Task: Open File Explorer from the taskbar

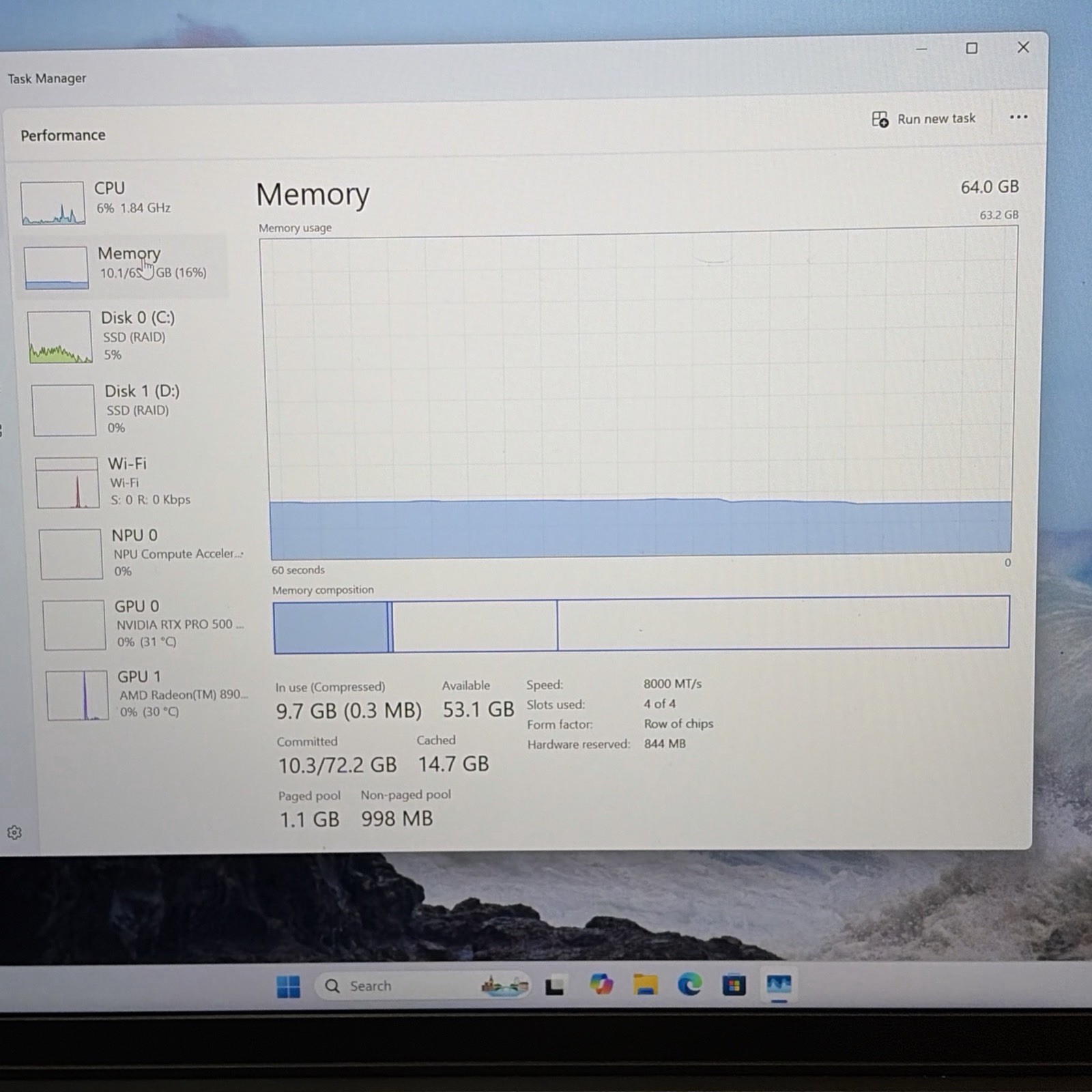Action: pyautogui.click(x=645, y=984)
